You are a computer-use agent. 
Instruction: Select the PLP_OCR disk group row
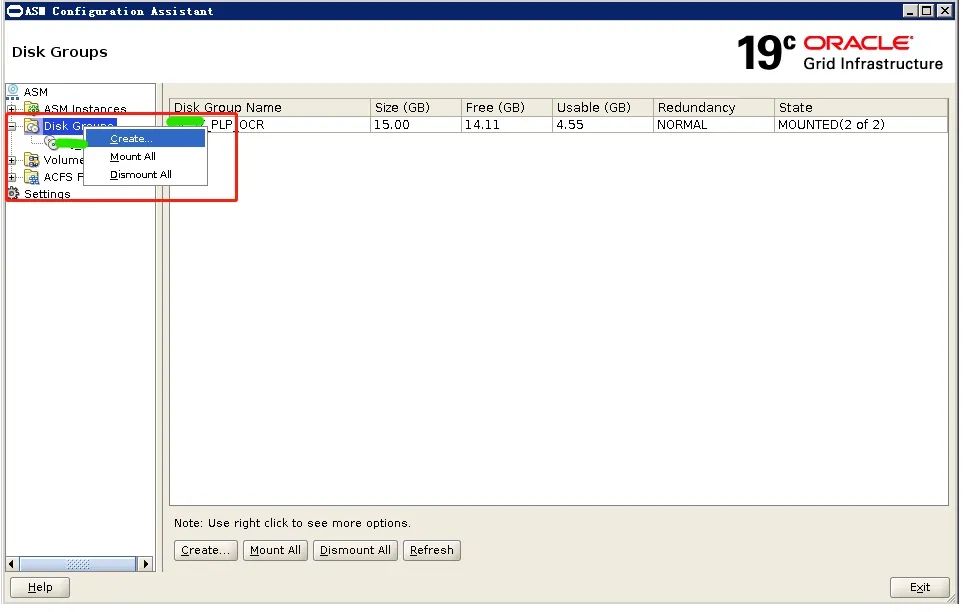pyautogui.click(x=559, y=125)
